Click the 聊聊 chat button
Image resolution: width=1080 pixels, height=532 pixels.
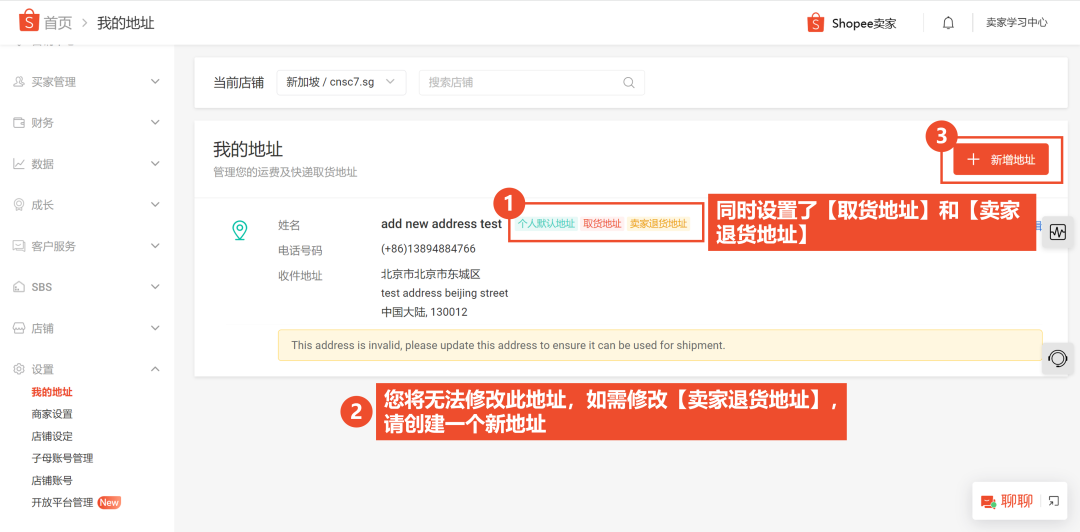(x=1006, y=501)
